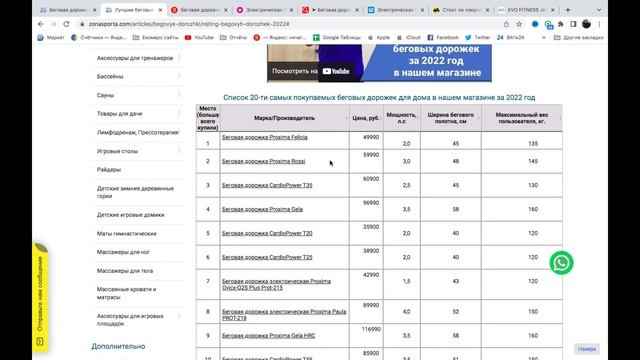Image resolution: width=640 pixels, height=360 pixels.
Task: Open the Отчёты bookmark folder
Action: (x=233, y=38)
